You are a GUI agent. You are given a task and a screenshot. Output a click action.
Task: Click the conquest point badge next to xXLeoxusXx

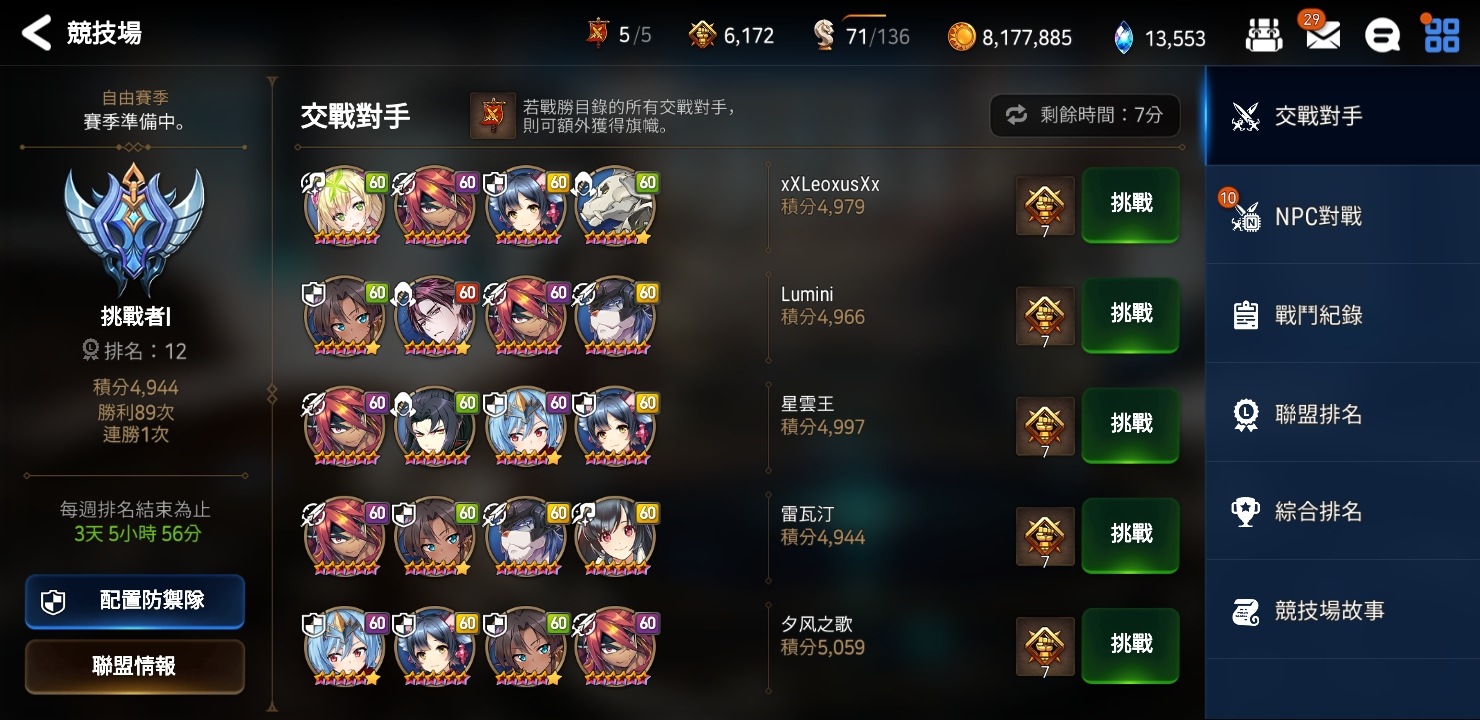[x=1045, y=206]
